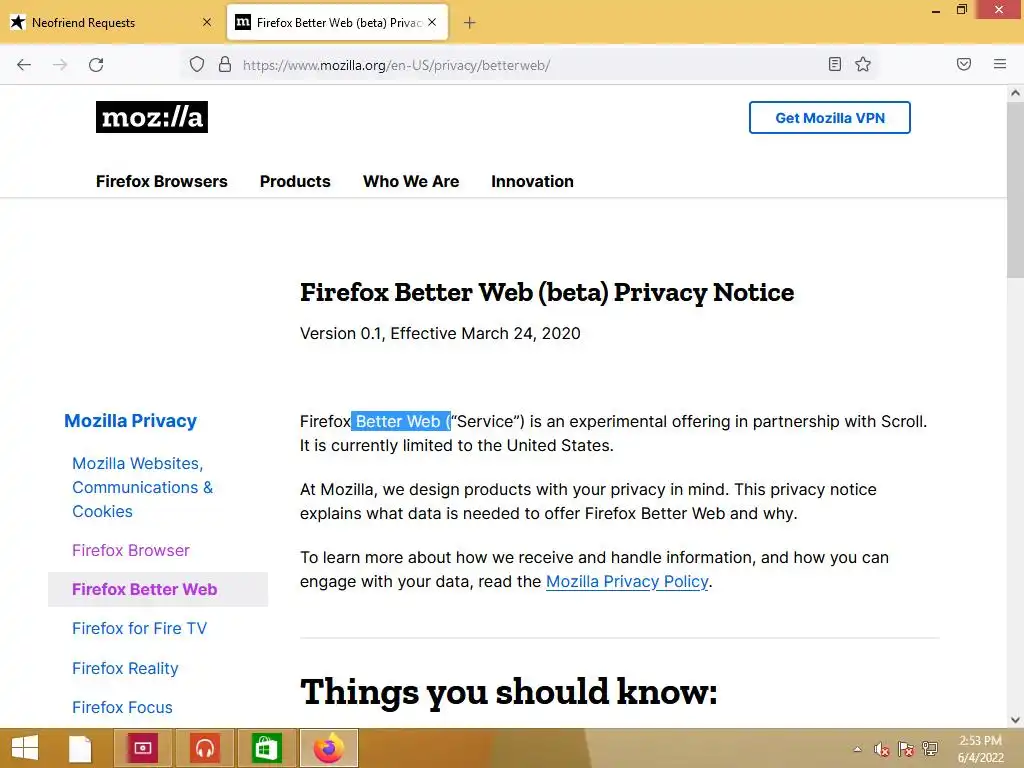Open blank document taskbar icon
1024x768 pixels.
[x=80, y=748]
